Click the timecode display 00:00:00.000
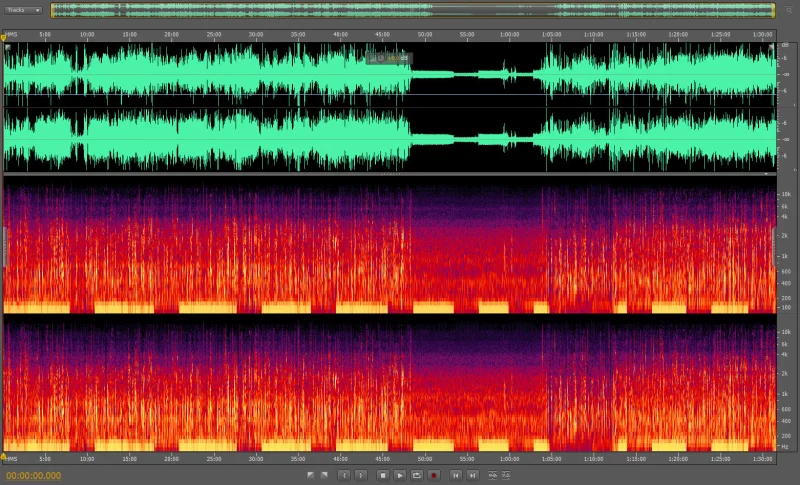The width and height of the screenshot is (800, 485). coord(34,476)
